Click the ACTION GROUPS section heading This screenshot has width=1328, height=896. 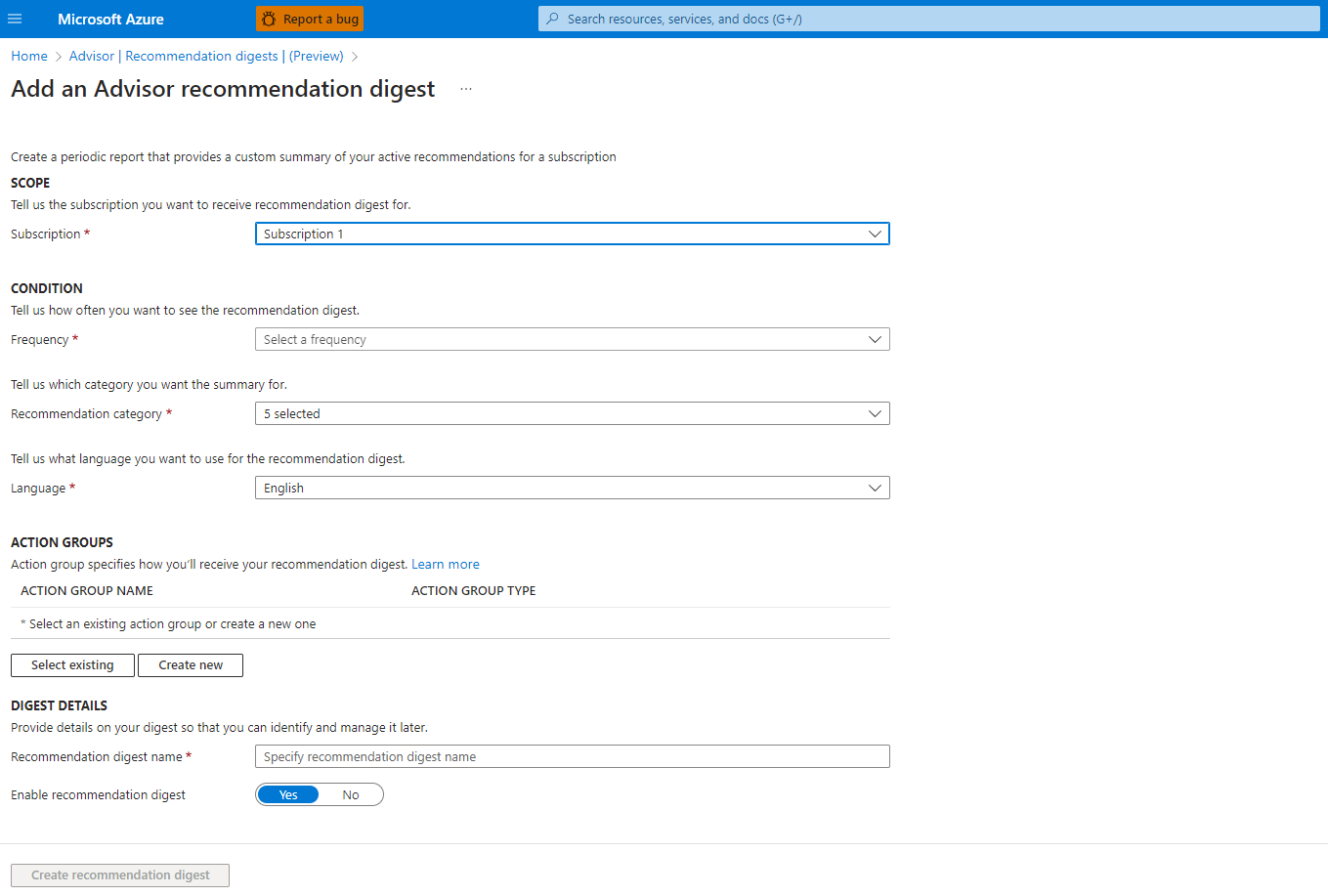[x=62, y=542]
